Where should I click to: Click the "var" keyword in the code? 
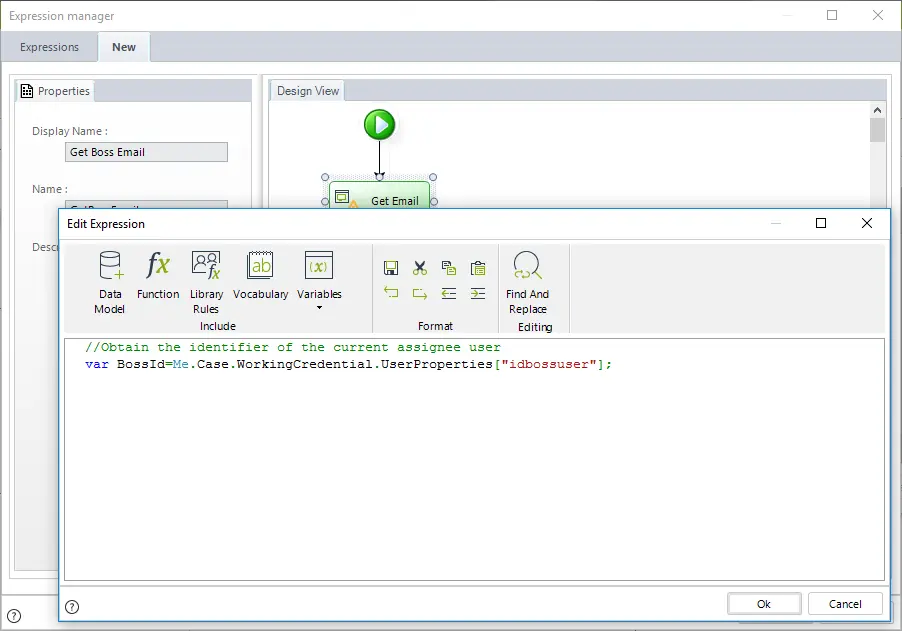97,364
